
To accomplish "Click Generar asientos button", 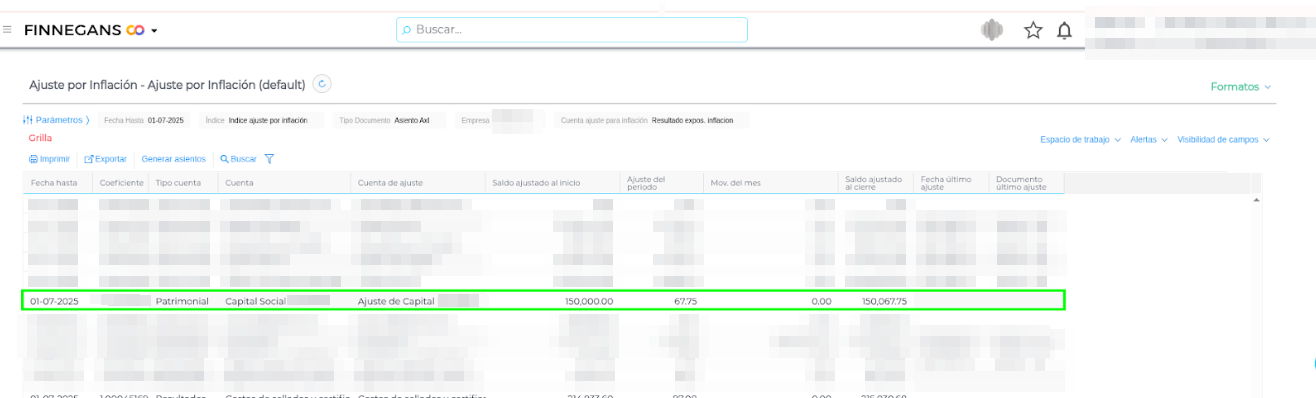I will click(174, 159).
